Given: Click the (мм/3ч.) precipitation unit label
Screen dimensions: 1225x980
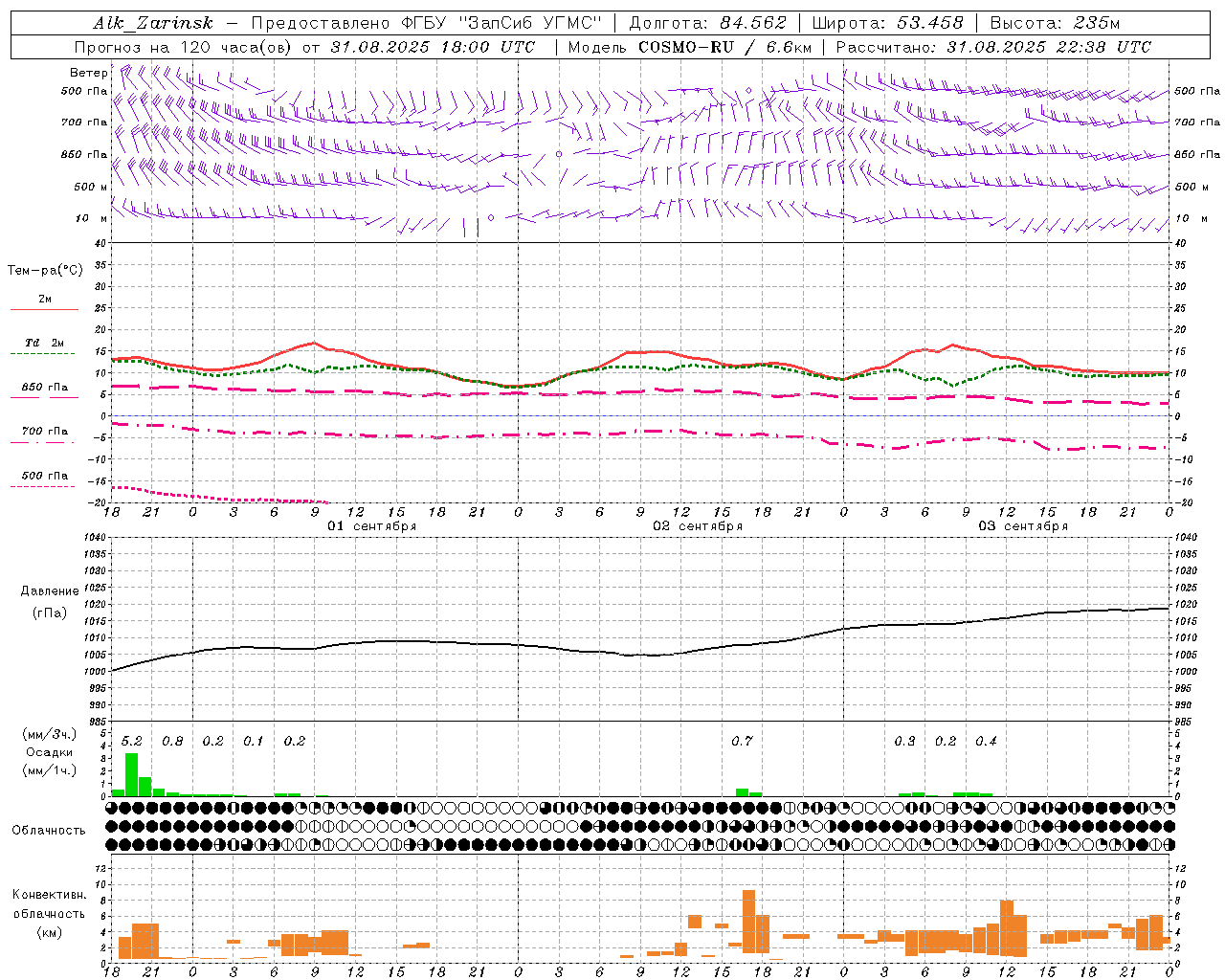Looking at the screenshot, I should pyautogui.click(x=50, y=734).
